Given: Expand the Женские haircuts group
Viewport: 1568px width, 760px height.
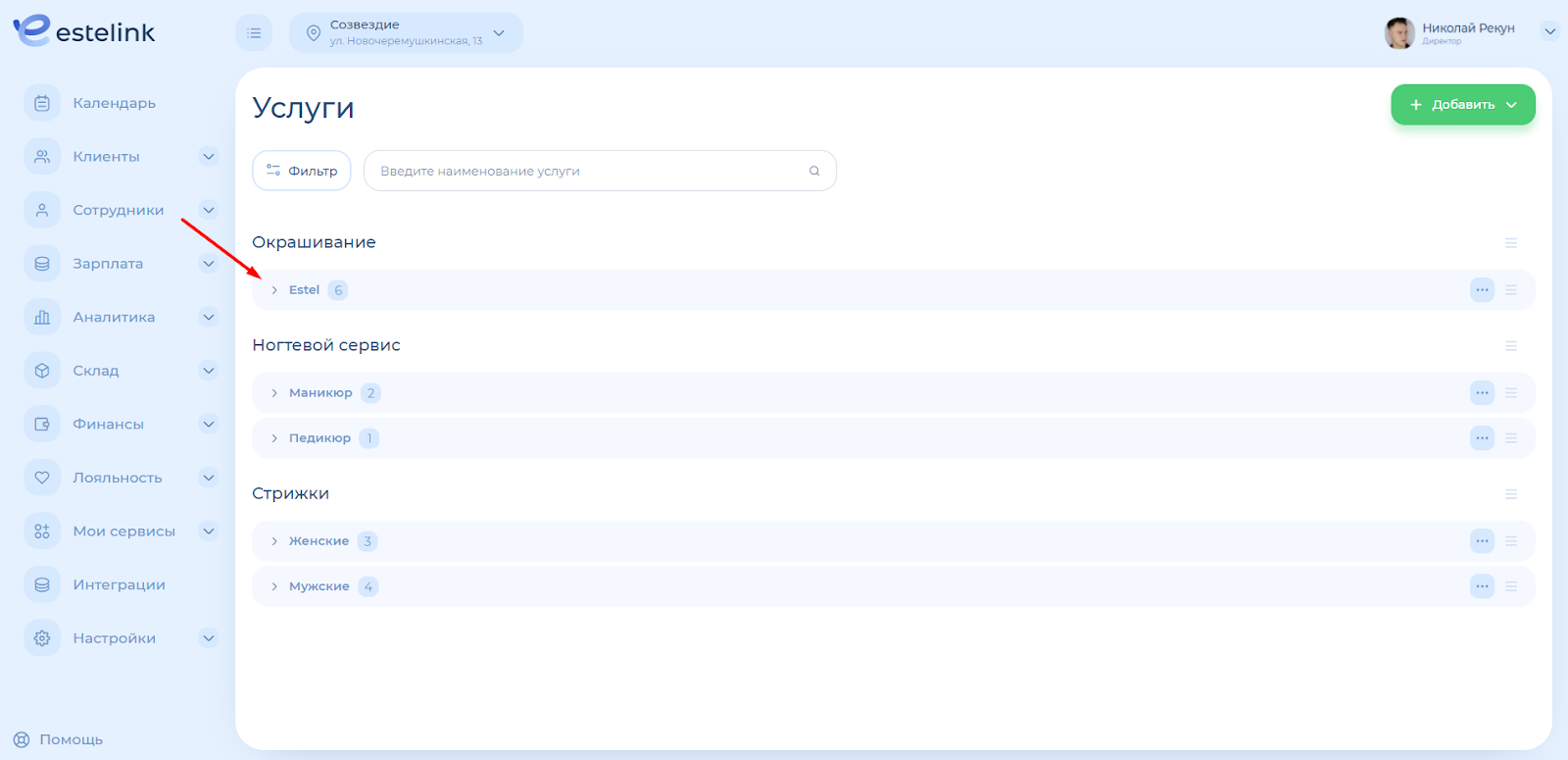Looking at the screenshot, I should coord(275,541).
